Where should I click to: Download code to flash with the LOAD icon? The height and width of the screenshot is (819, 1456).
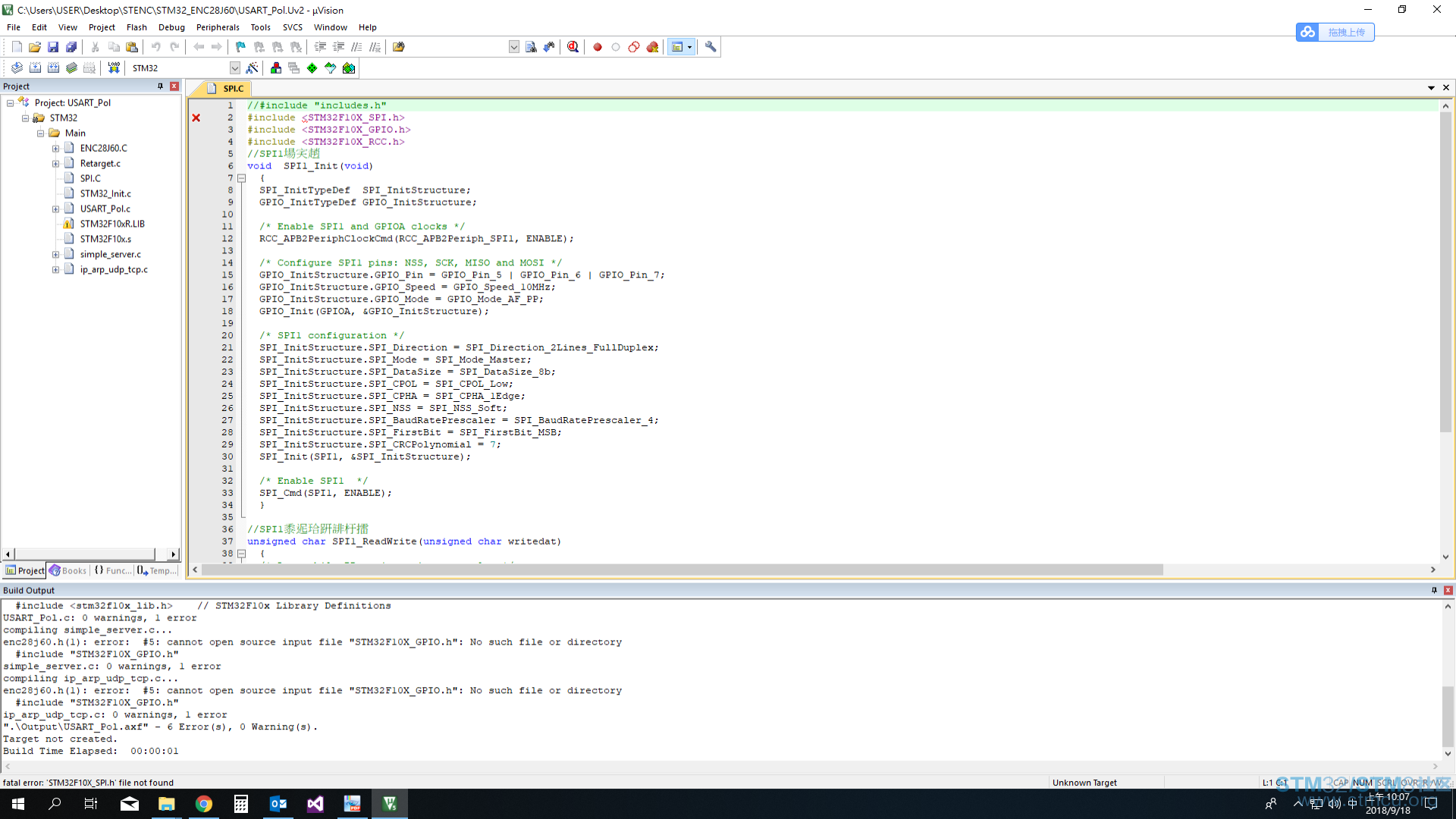(114, 68)
